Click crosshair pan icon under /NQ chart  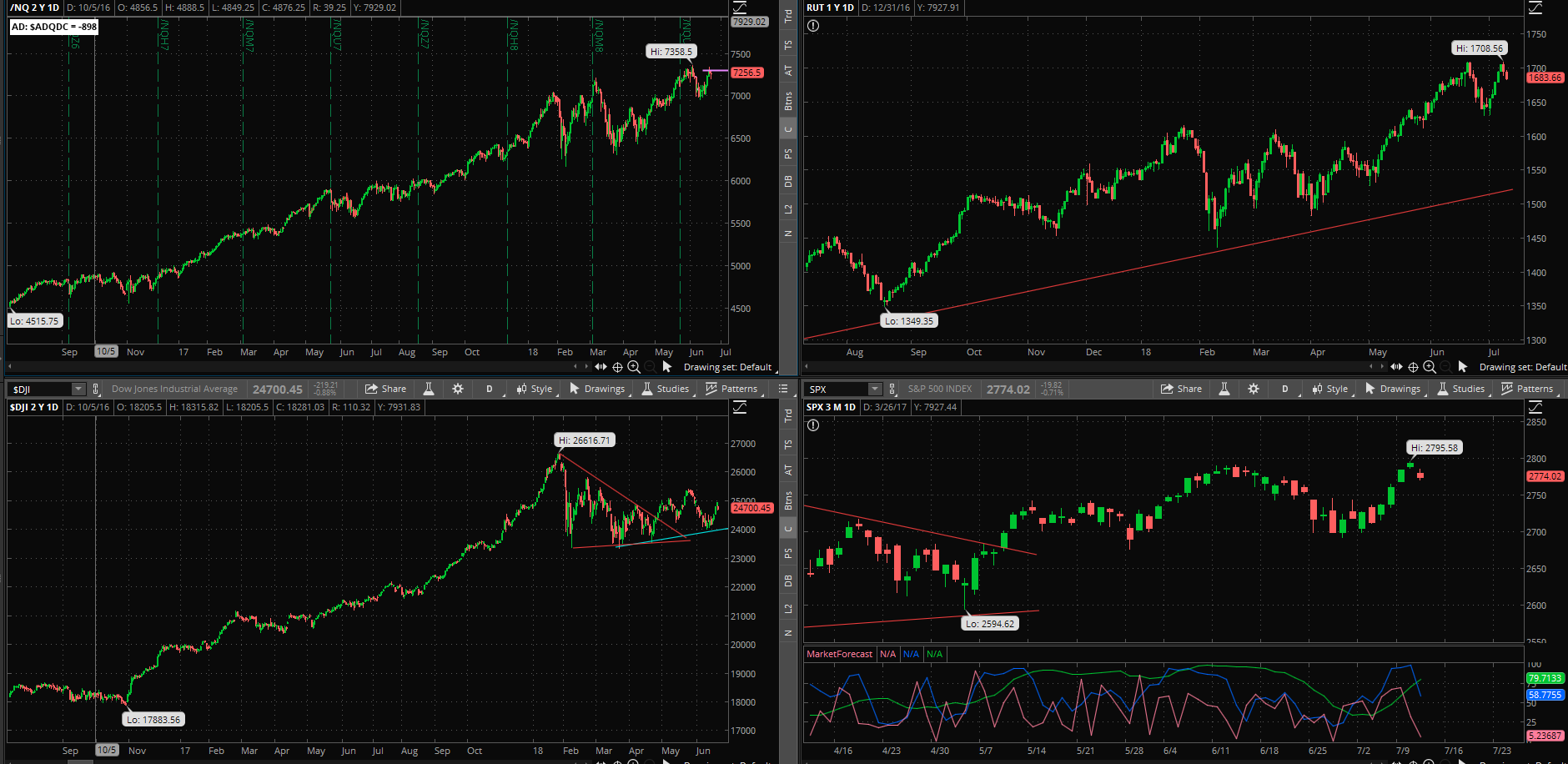click(617, 367)
